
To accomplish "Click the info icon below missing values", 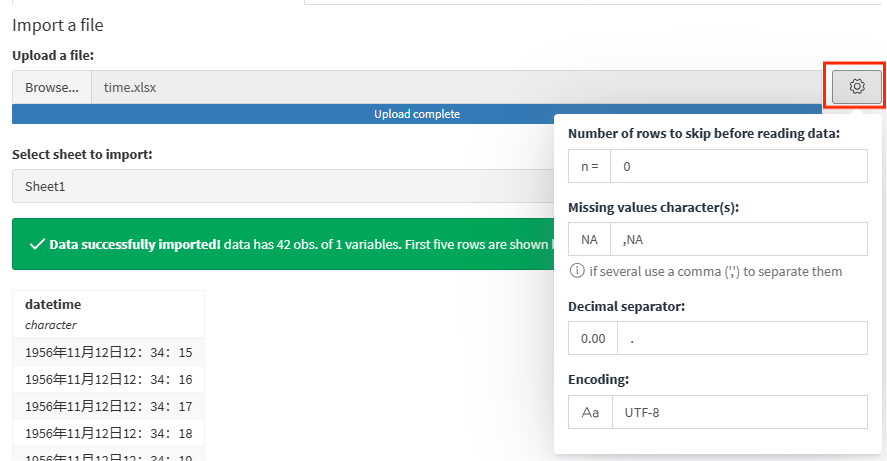I will click(x=577, y=271).
